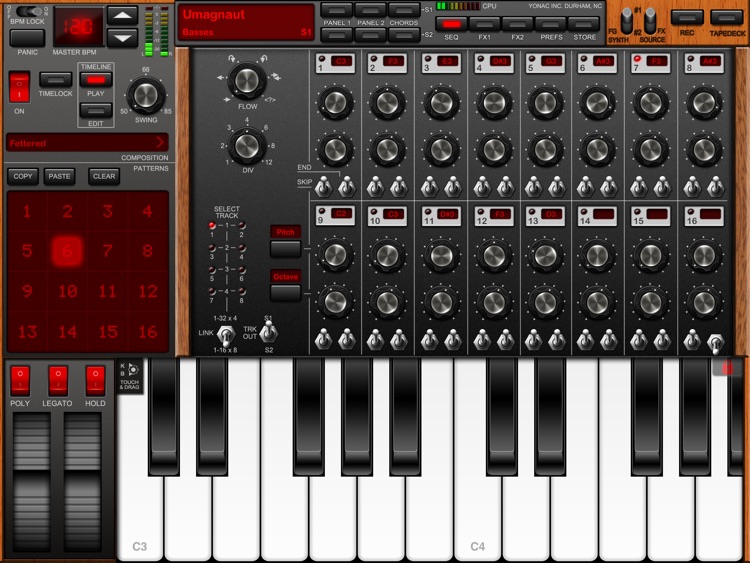Adjust the DIV knob
The height and width of the screenshot is (563, 750).
pos(247,146)
